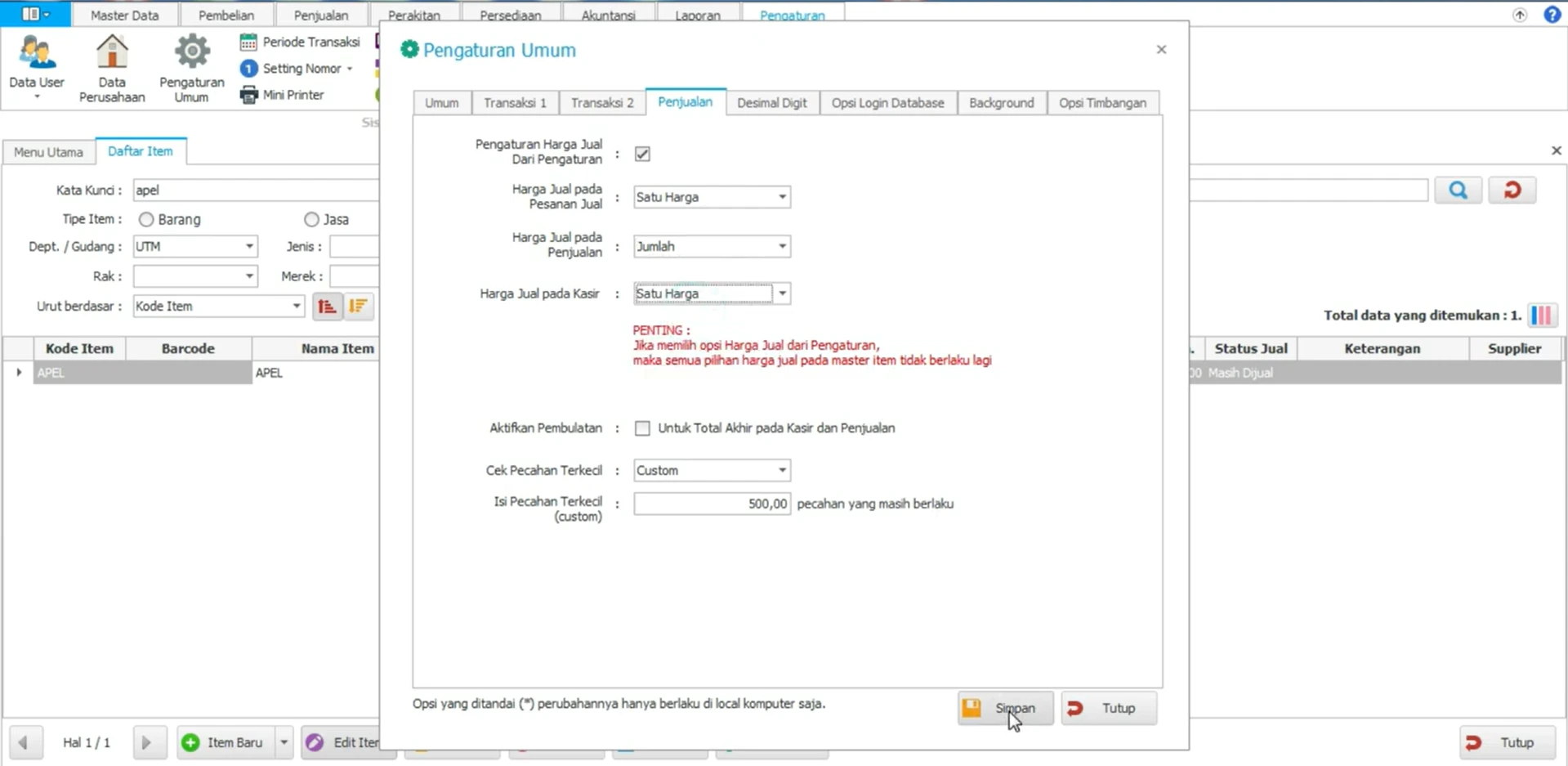
Task: Click Tutup button in Daftar Item window
Action: click(1508, 742)
